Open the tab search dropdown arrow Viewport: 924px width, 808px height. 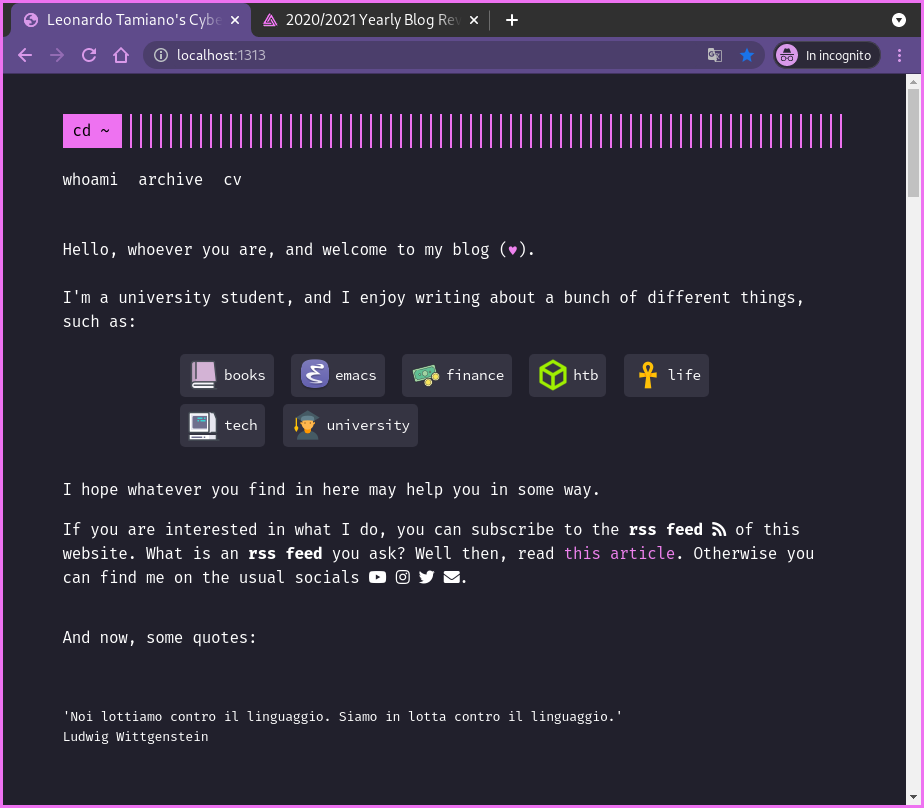click(x=899, y=20)
